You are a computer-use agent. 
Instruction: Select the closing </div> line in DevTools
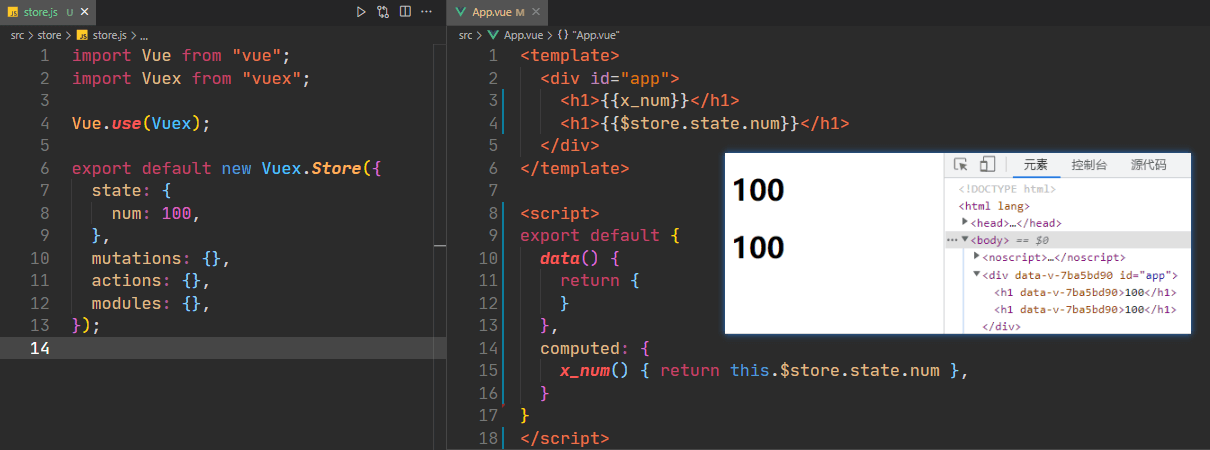1001,326
